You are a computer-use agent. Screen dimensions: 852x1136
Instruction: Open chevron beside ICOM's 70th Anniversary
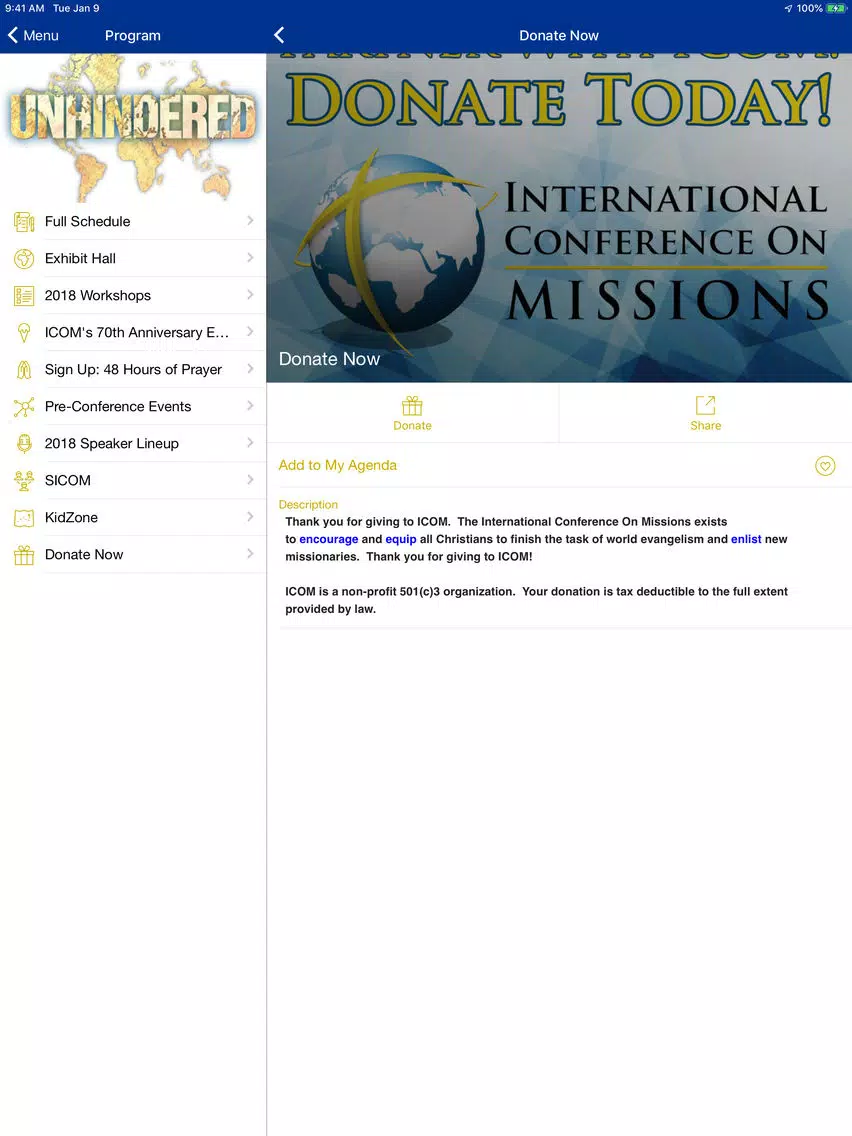(250, 332)
